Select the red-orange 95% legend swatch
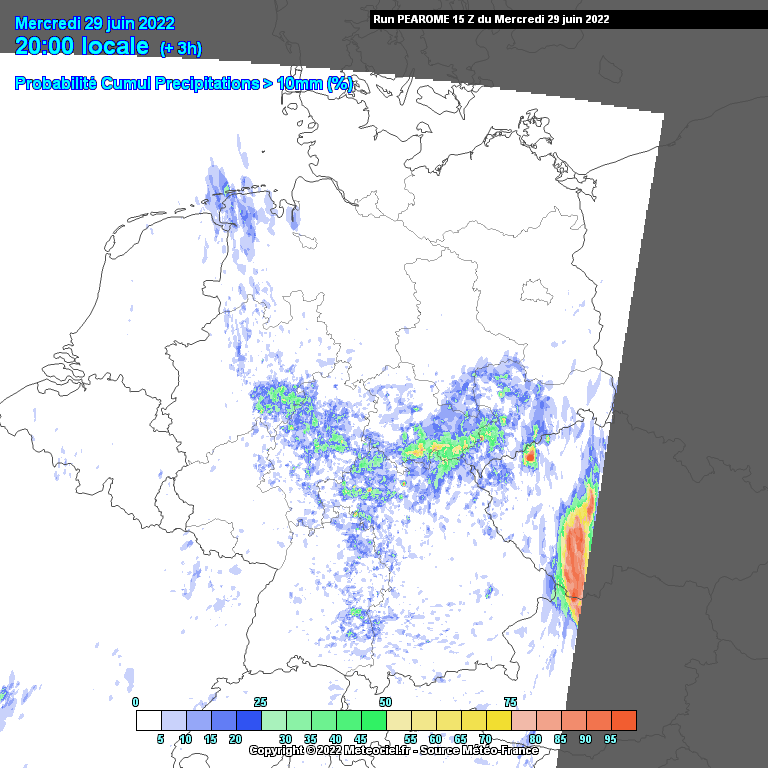The image size is (768, 768). 623,720
